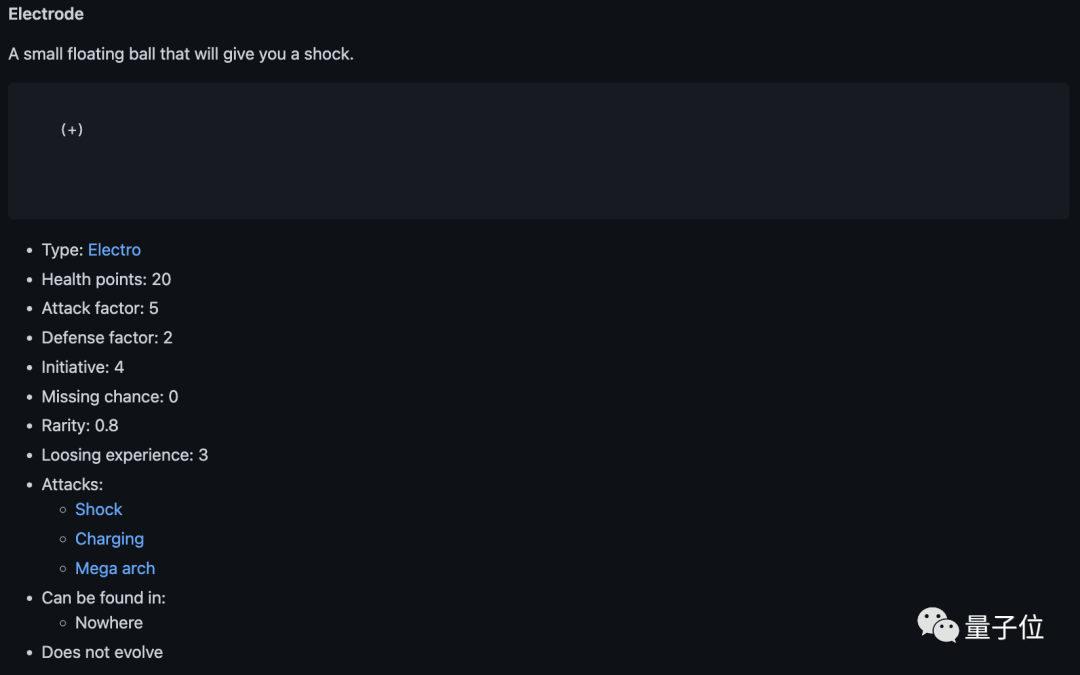
Task: Click the Attacks: list label
Action: tap(72, 485)
